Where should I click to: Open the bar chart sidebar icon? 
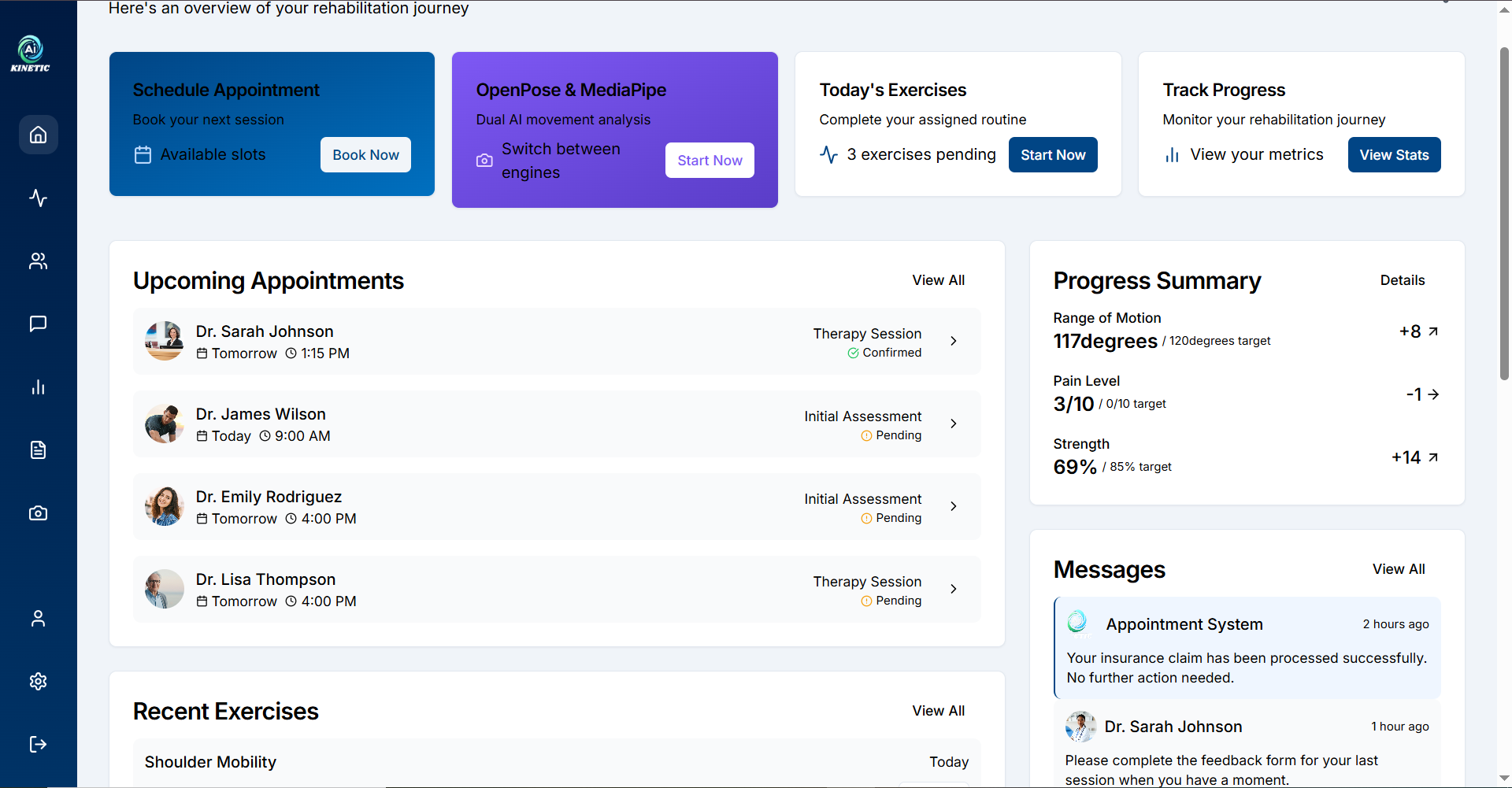(38, 387)
